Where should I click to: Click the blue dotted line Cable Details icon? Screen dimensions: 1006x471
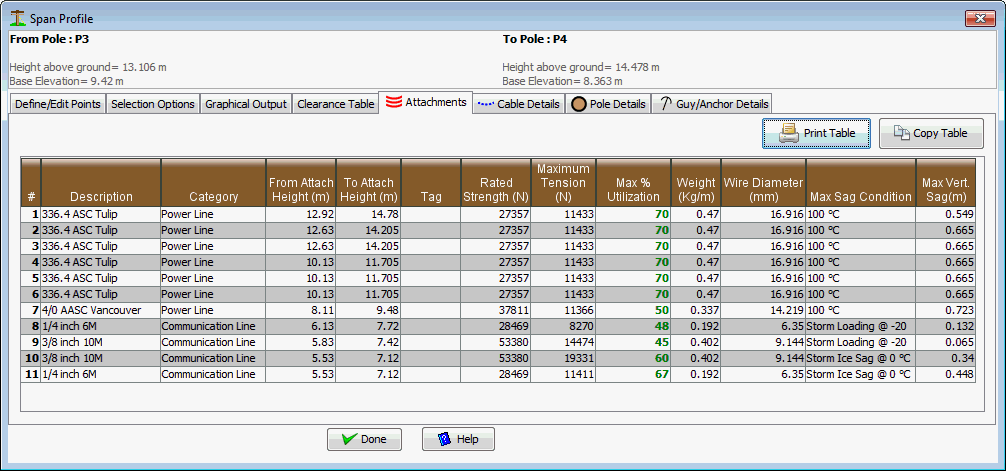[x=485, y=104]
